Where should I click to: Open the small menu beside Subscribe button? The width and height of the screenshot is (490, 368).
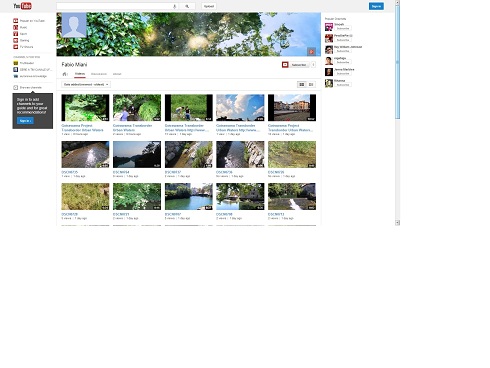click(x=313, y=65)
